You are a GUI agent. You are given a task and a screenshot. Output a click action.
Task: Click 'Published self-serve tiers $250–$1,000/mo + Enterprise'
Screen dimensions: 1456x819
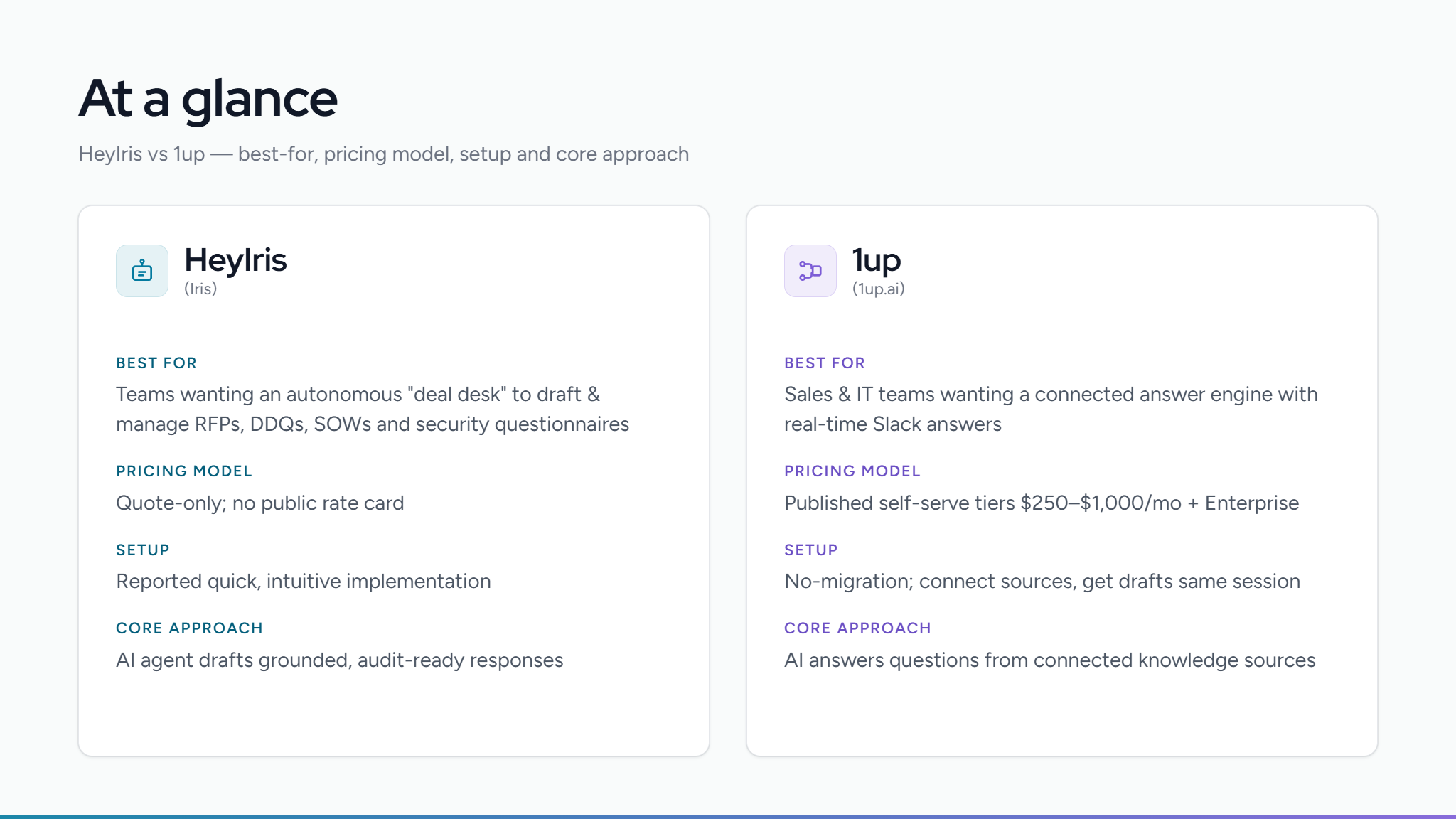(x=1042, y=503)
